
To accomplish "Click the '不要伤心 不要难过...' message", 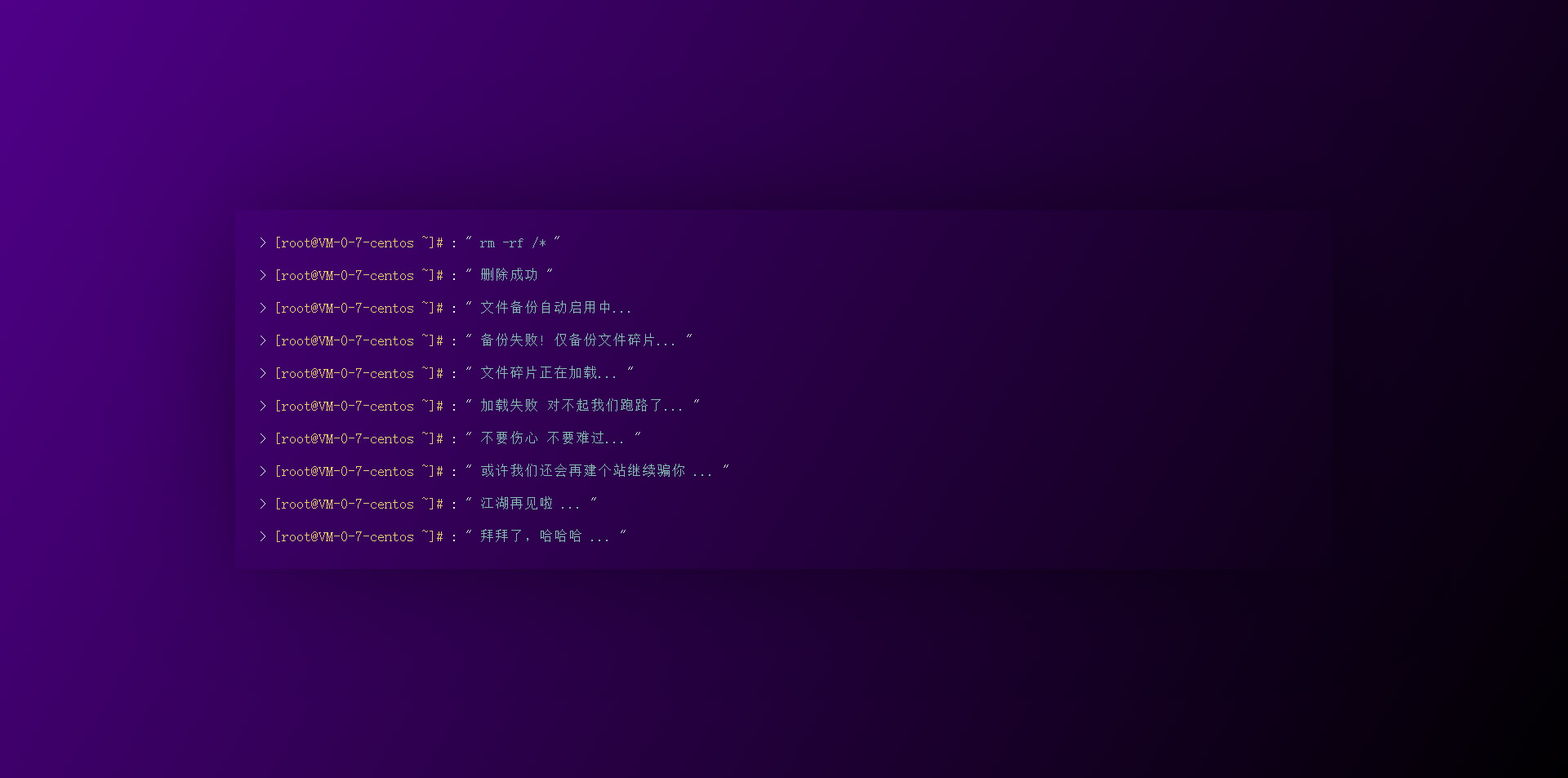I will tap(552, 438).
